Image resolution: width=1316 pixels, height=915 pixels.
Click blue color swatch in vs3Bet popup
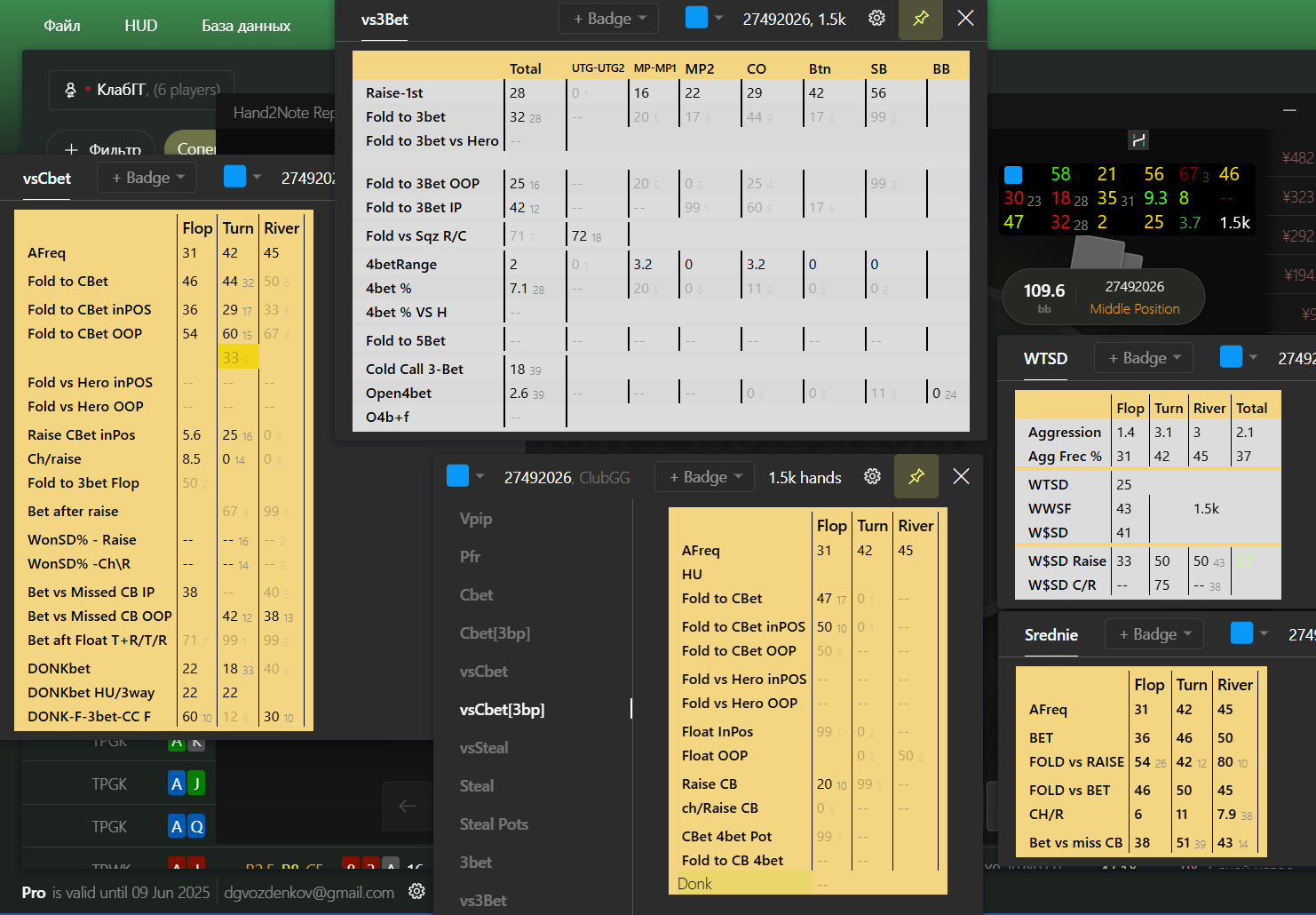(x=697, y=18)
